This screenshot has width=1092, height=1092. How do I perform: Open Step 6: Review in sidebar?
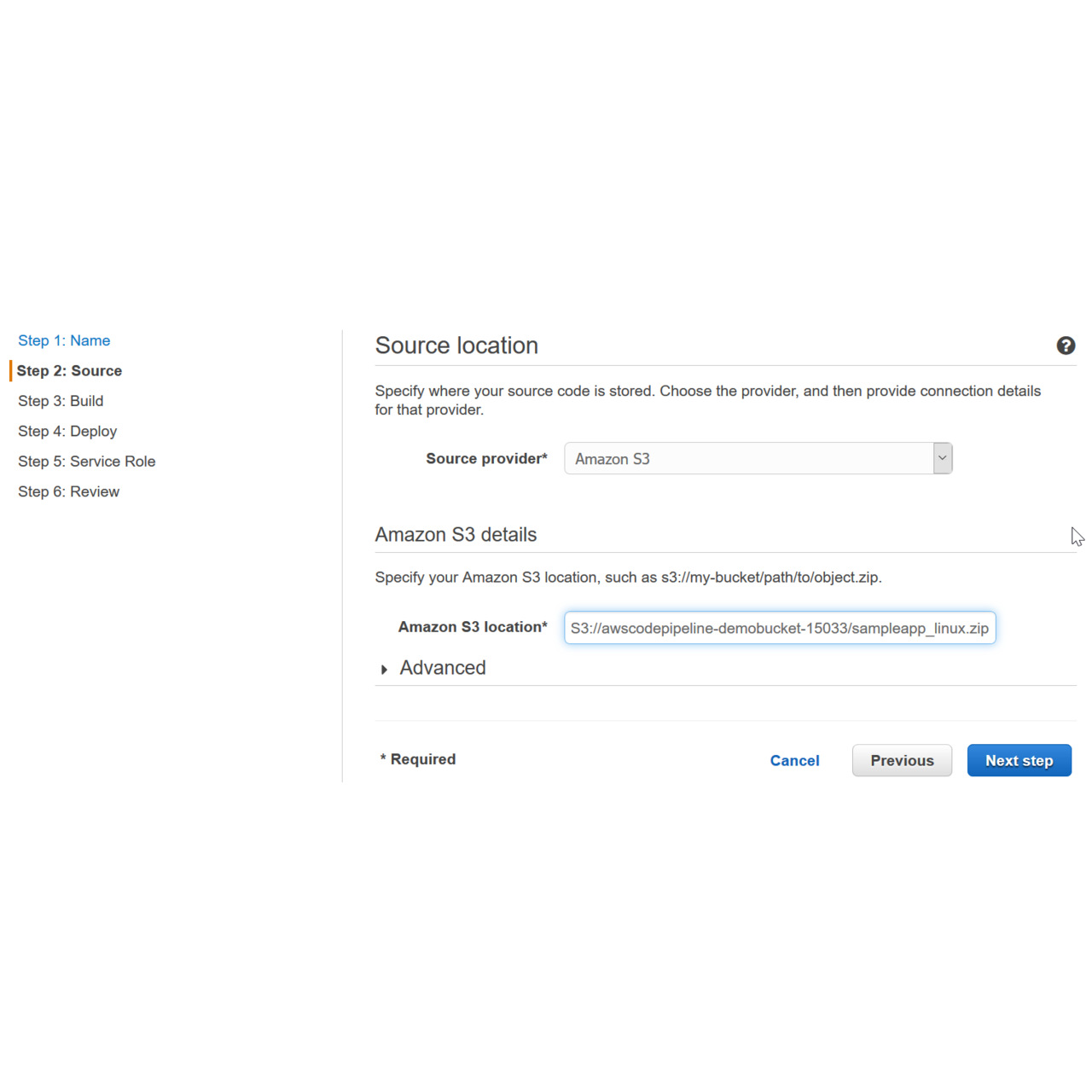pos(68,492)
